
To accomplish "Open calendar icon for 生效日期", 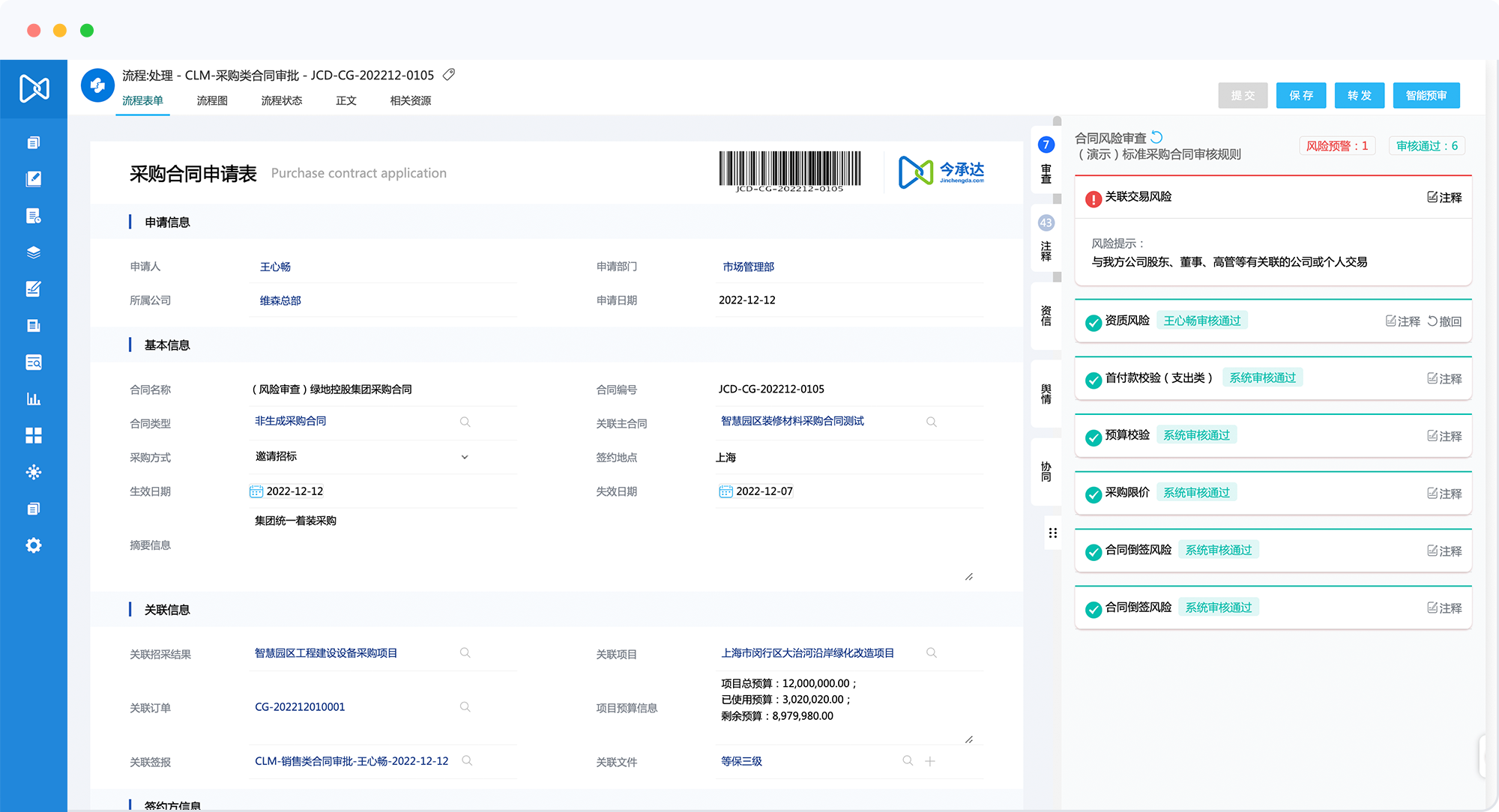I will (256, 491).
